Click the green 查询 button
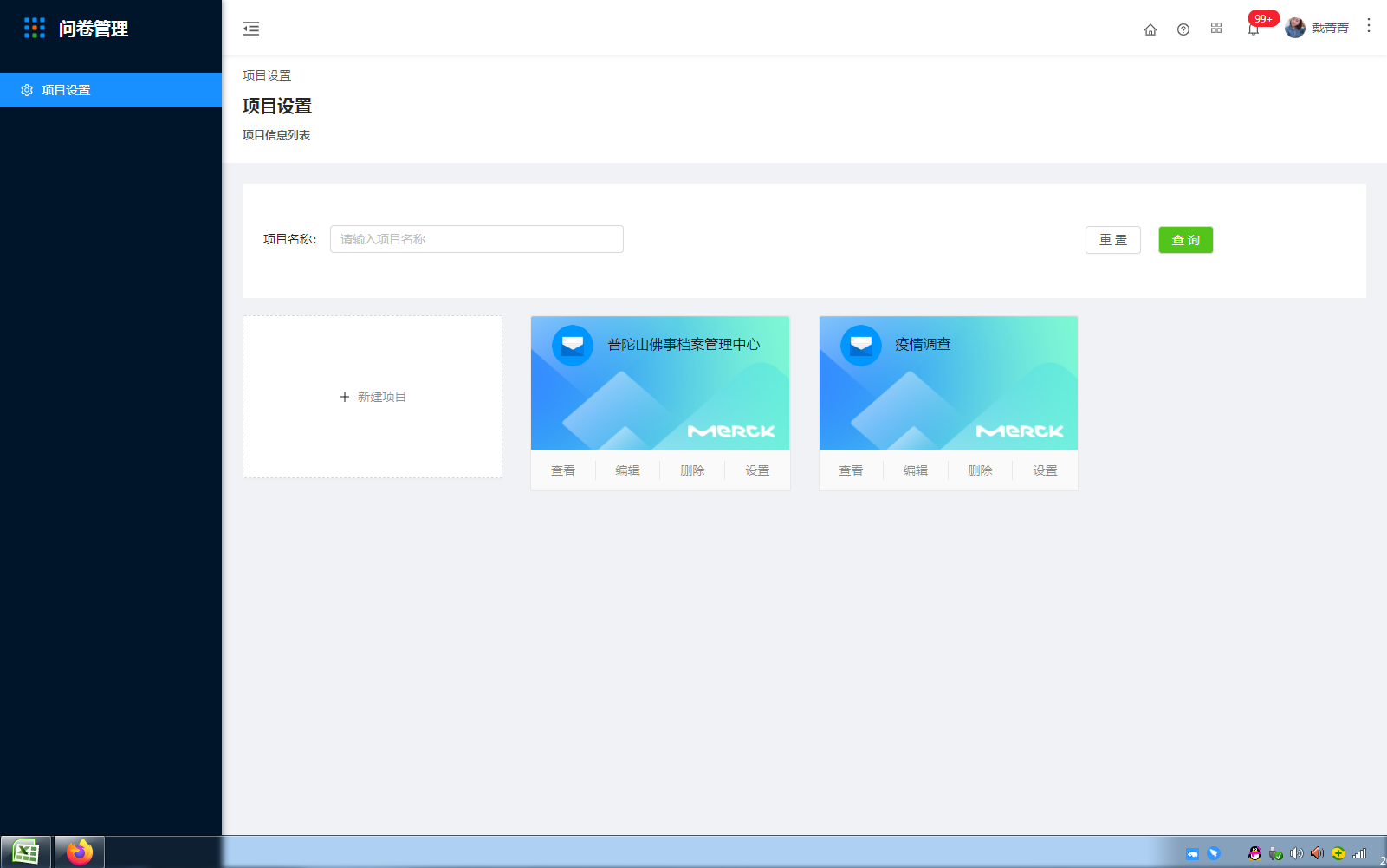Image resolution: width=1387 pixels, height=868 pixels. point(1186,240)
